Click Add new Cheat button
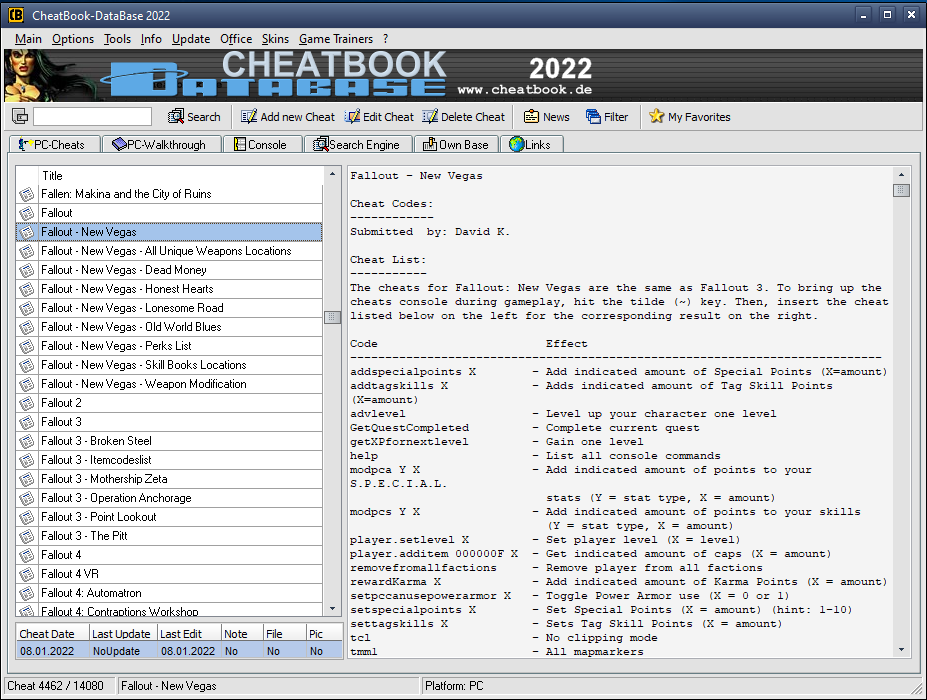Viewport: 927px width, 700px height. (288, 116)
